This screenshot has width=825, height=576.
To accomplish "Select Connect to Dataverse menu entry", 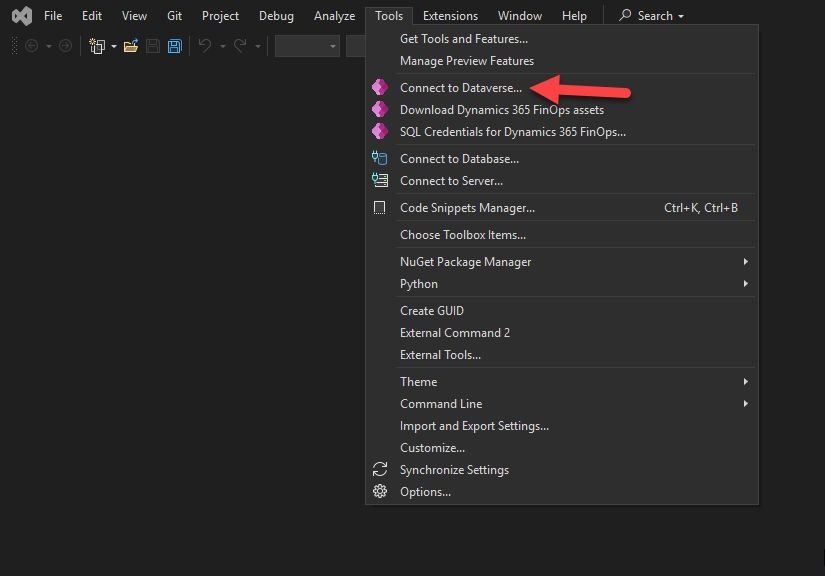I will click(460, 88).
